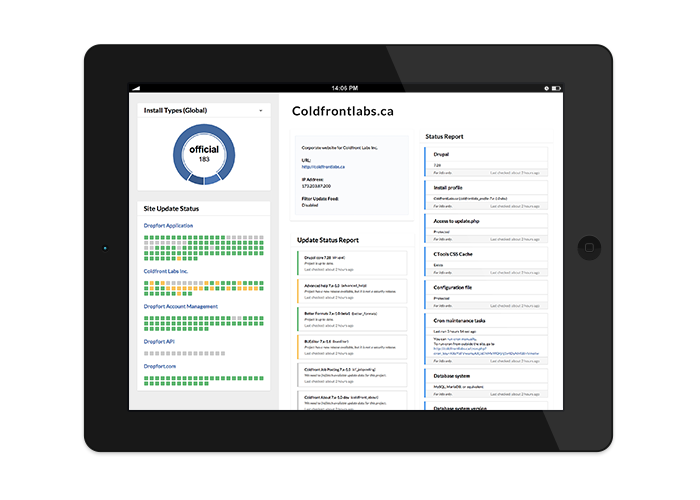Open the Dropfort Application link
The width and height of the screenshot is (700, 500).
point(168,226)
